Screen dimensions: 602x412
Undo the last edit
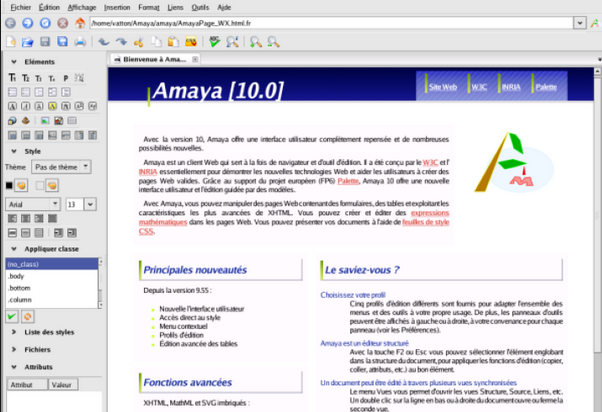(104, 41)
